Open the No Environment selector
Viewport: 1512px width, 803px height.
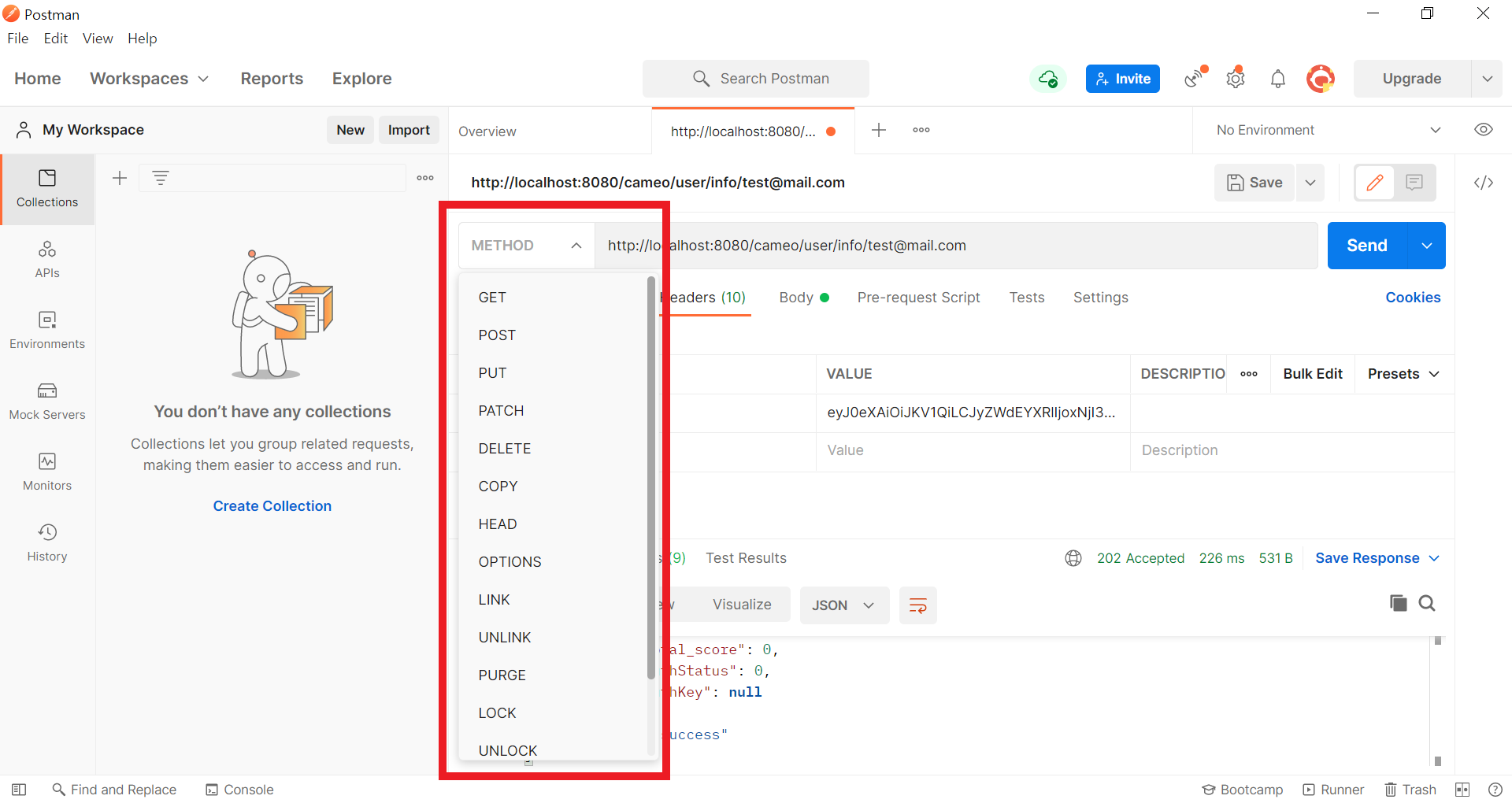tap(1329, 130)
